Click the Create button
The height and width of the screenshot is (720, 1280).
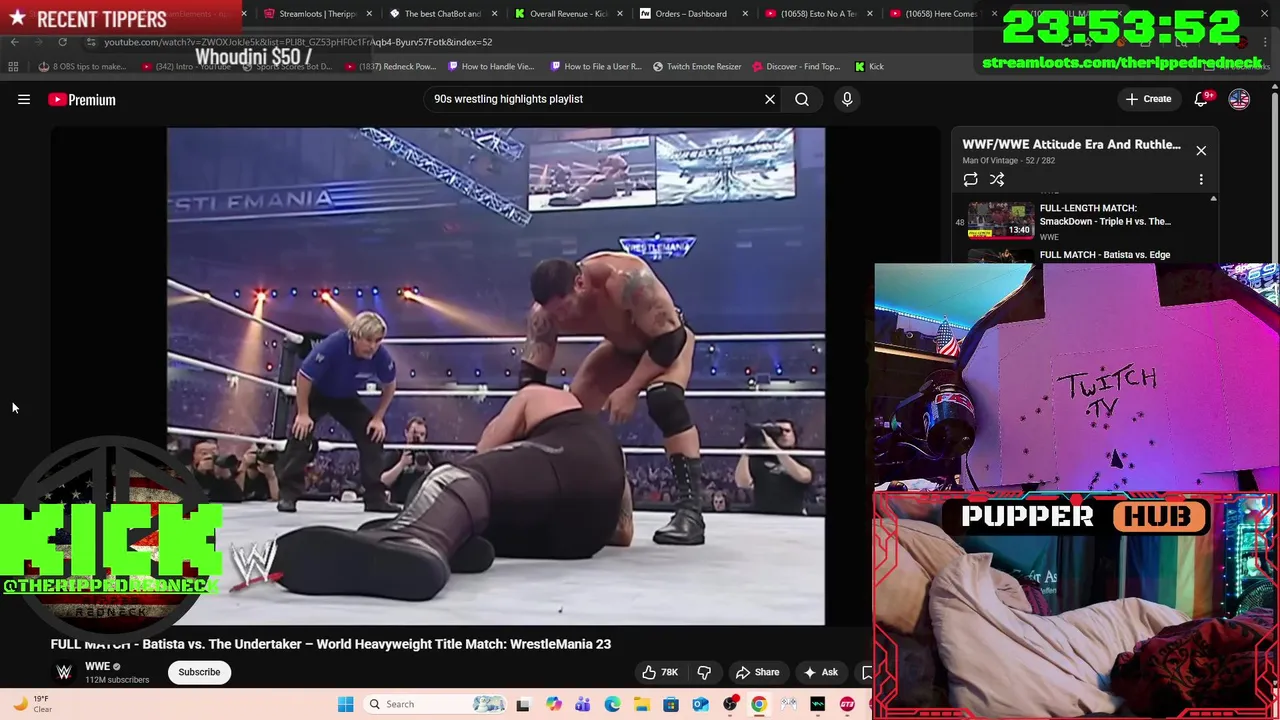pos(1148,99)
